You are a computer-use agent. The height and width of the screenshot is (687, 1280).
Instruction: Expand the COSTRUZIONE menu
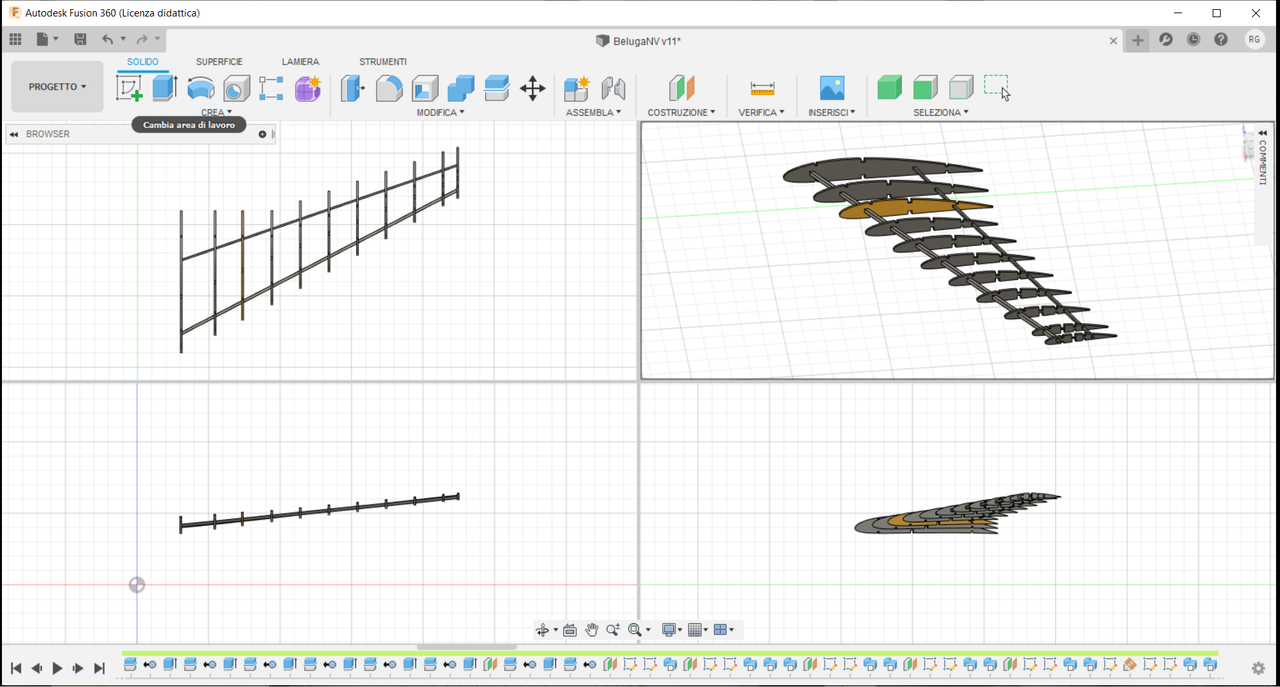coord(681,113)
